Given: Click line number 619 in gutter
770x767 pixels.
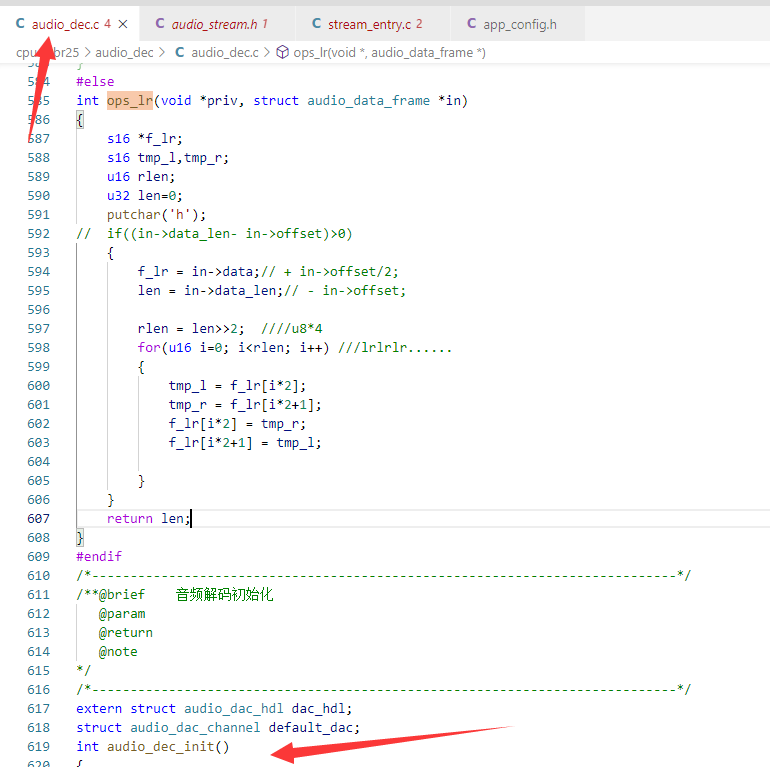Looking at the screenshot, I should tap(38, 747).
